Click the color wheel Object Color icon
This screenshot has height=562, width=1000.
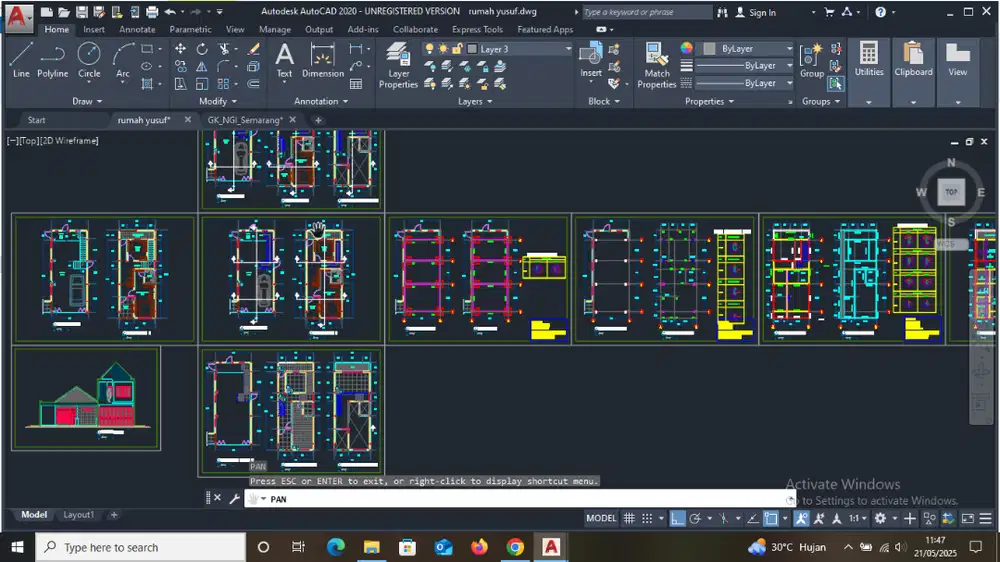(686, 48)
